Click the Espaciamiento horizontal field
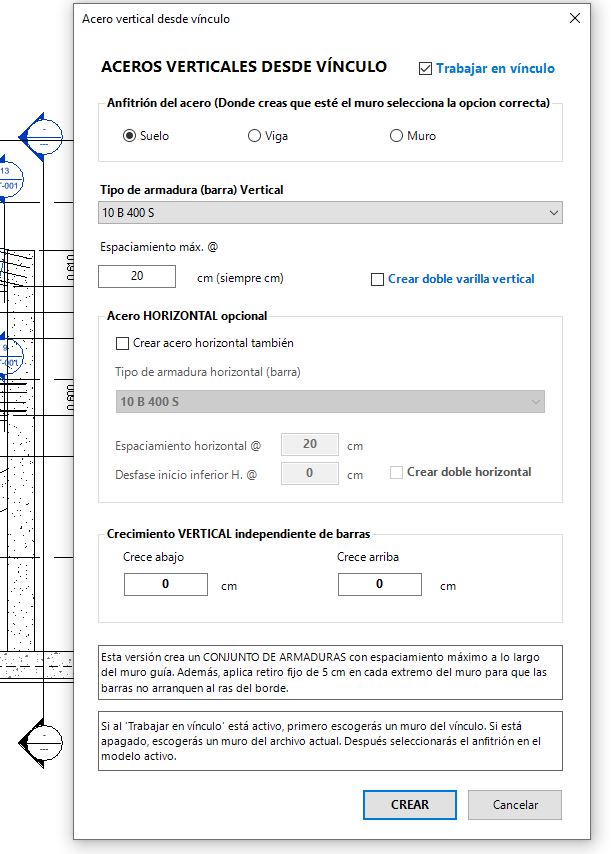The height and width of the screenshot is (854, 611). pos(310,444)
